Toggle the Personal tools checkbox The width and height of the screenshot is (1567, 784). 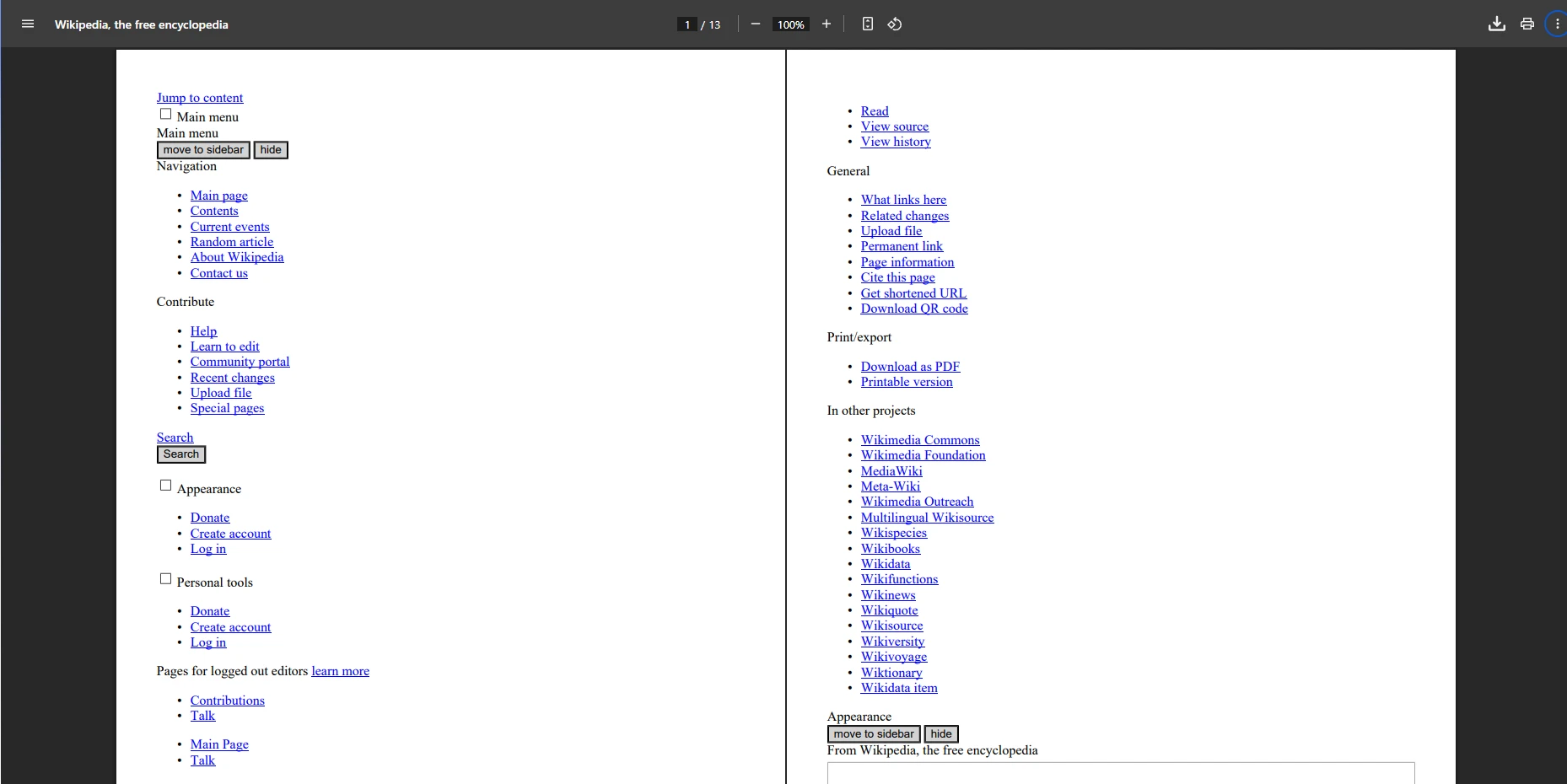click(166, 579)
